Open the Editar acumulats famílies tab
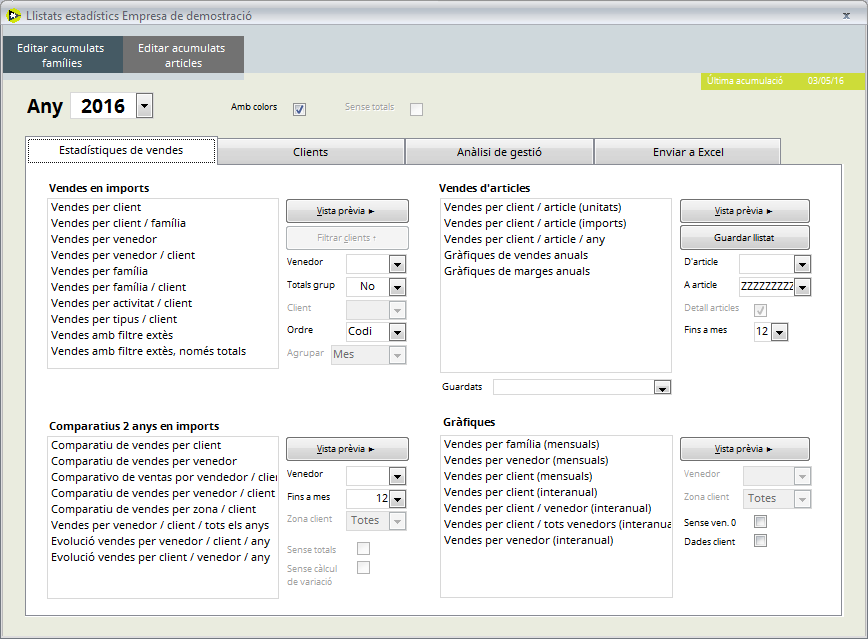 62,55
